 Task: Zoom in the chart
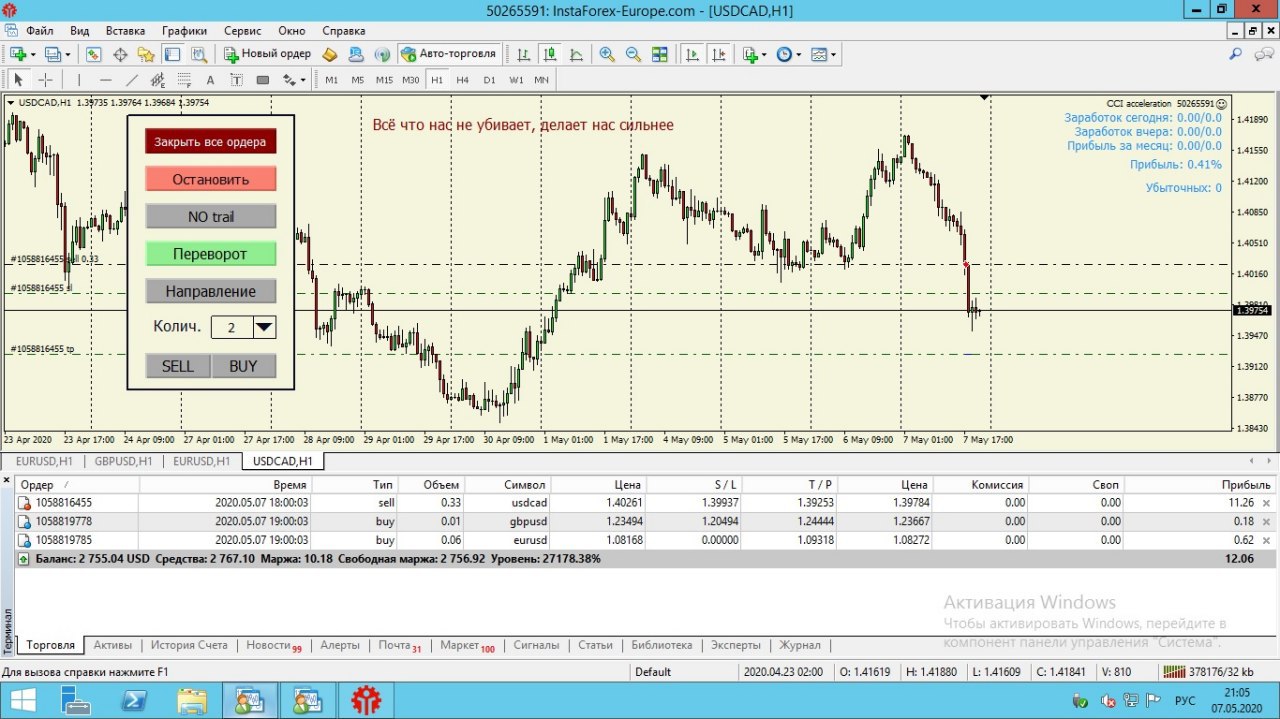point(607,54)
